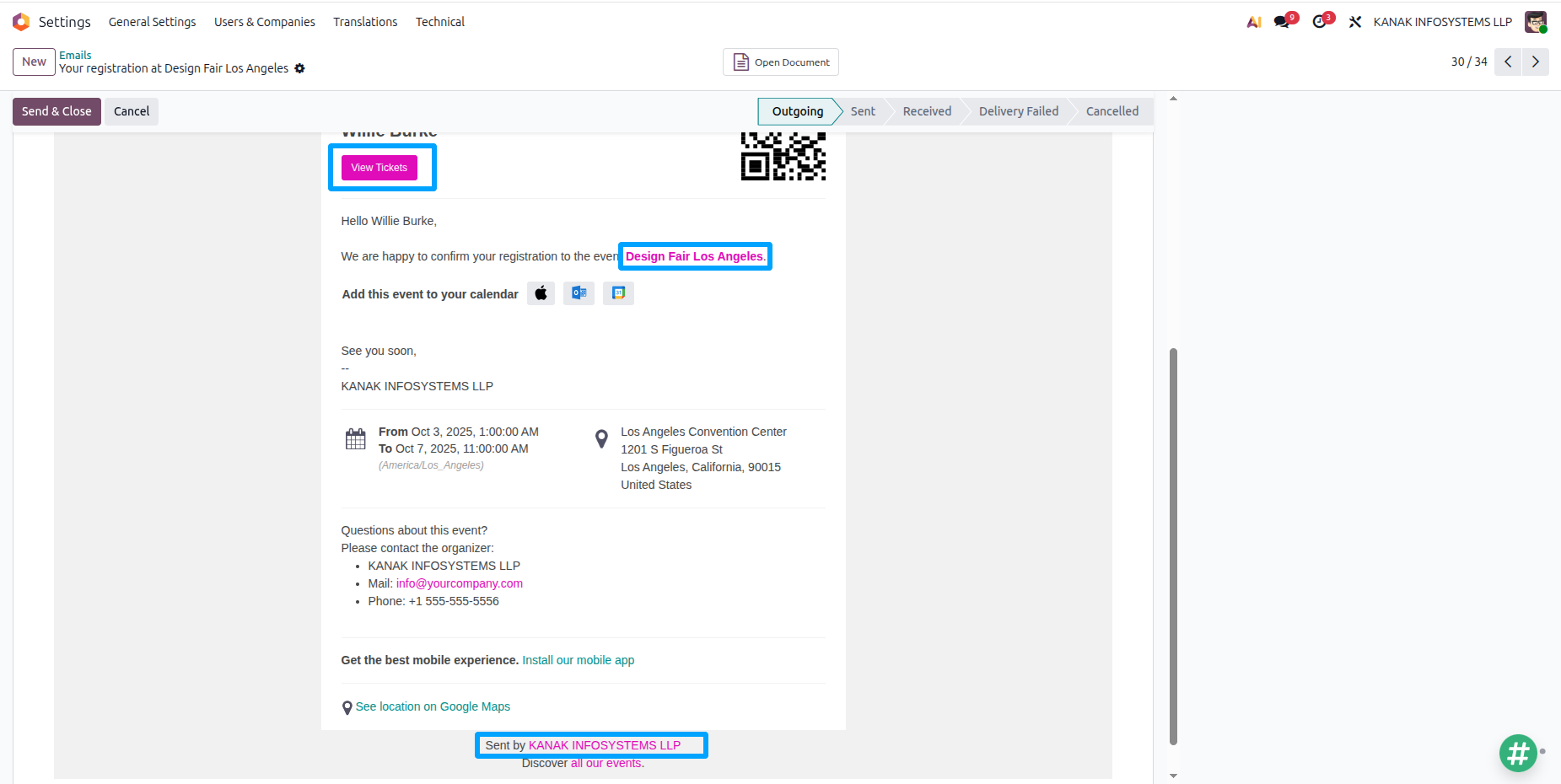Click the gear actions icon beside title
The height and width of the screenshot is (784, 1561).
pos(299,68)
